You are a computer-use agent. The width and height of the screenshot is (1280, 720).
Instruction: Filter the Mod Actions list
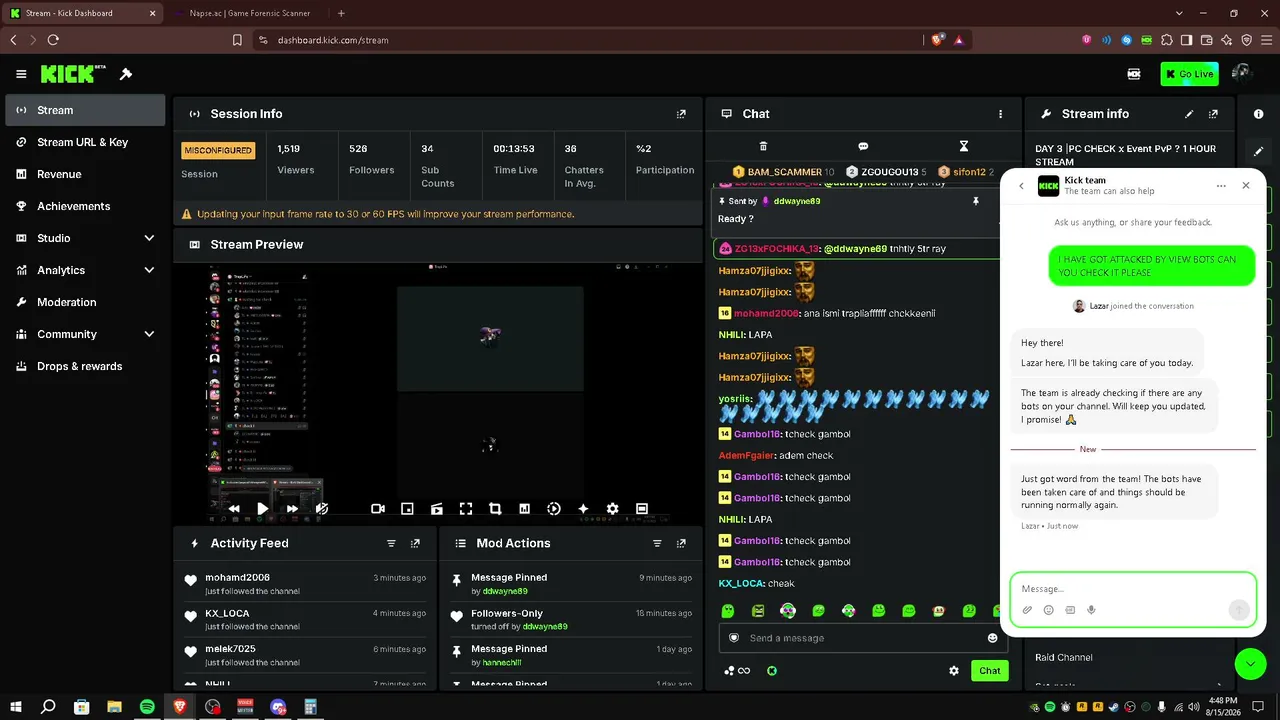pos(657,543)
